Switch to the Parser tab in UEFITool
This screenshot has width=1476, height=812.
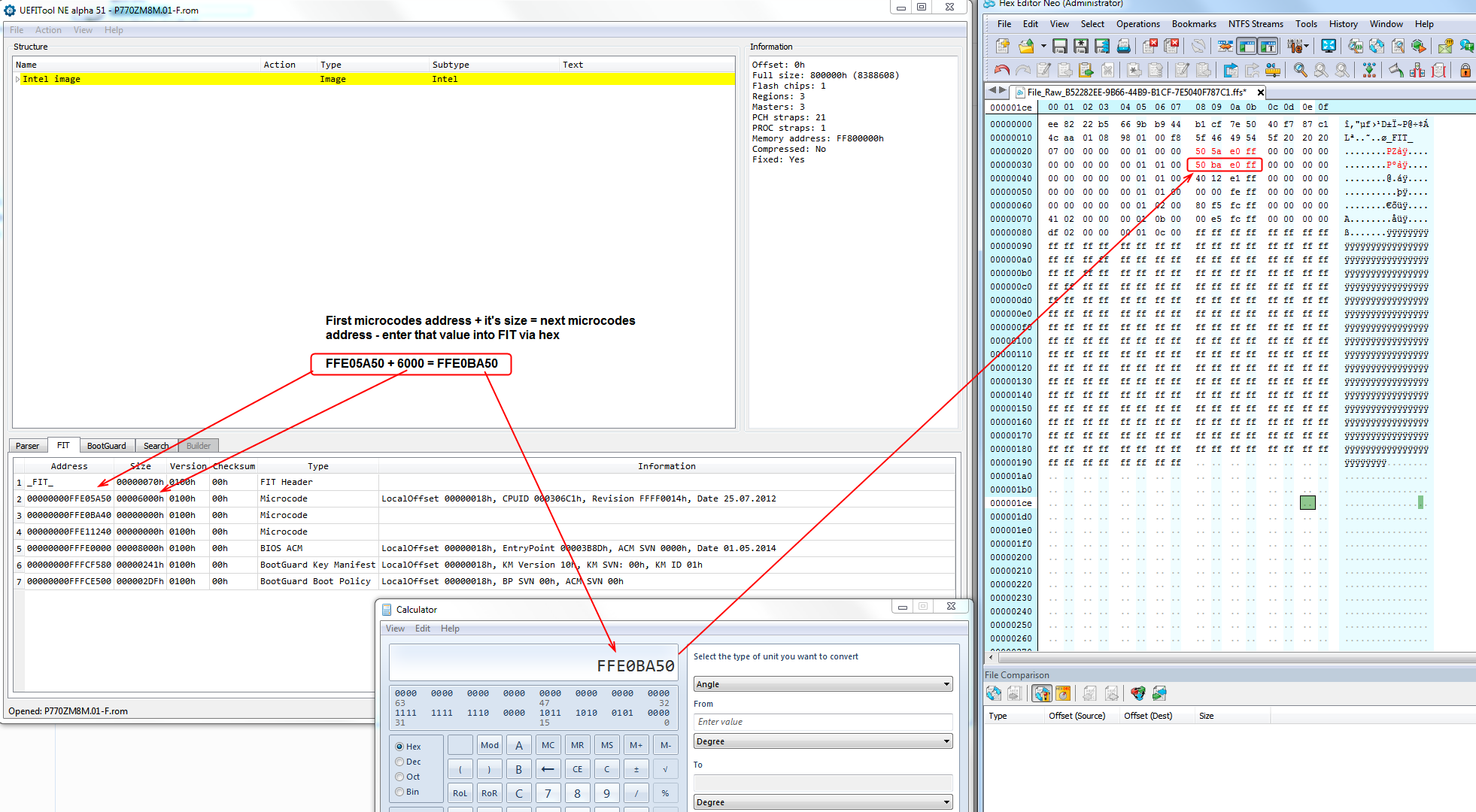coord(27,446)
